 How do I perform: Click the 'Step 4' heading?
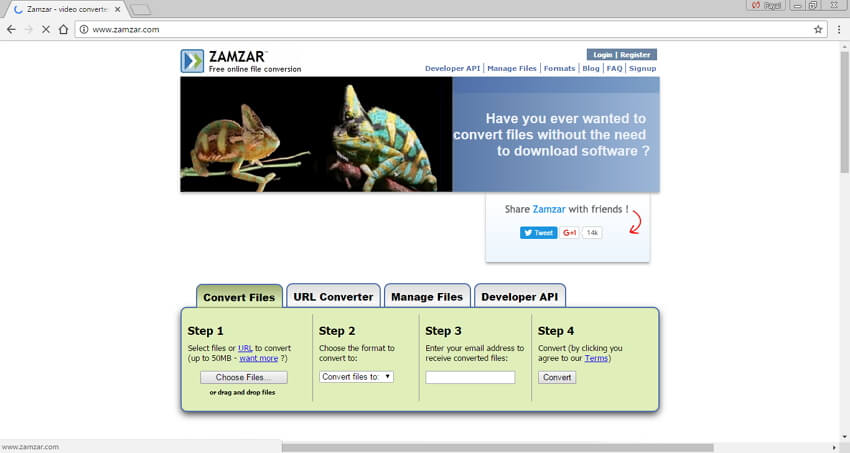click(556, 331)
